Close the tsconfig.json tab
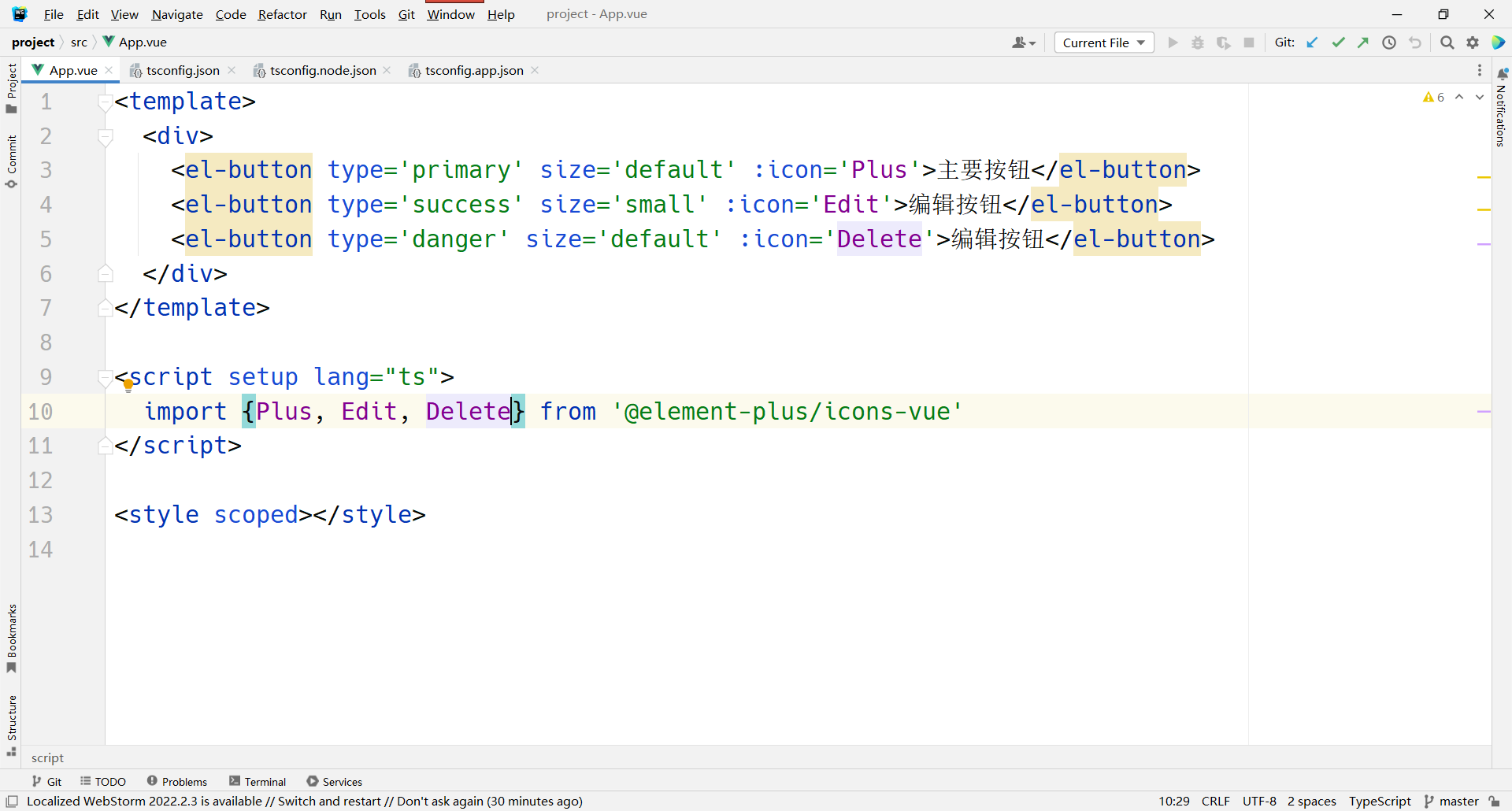1512x811 pixels. tap(232, 70)
